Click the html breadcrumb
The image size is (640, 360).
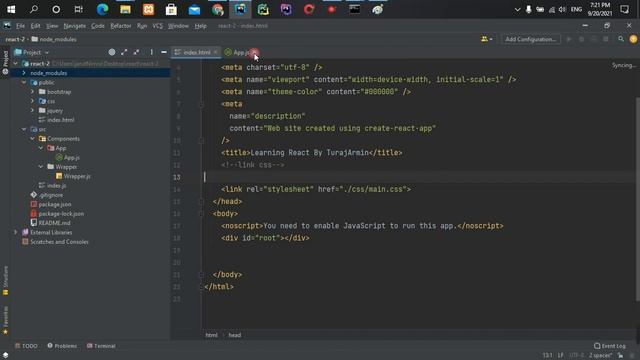click(x=211, y=335)
